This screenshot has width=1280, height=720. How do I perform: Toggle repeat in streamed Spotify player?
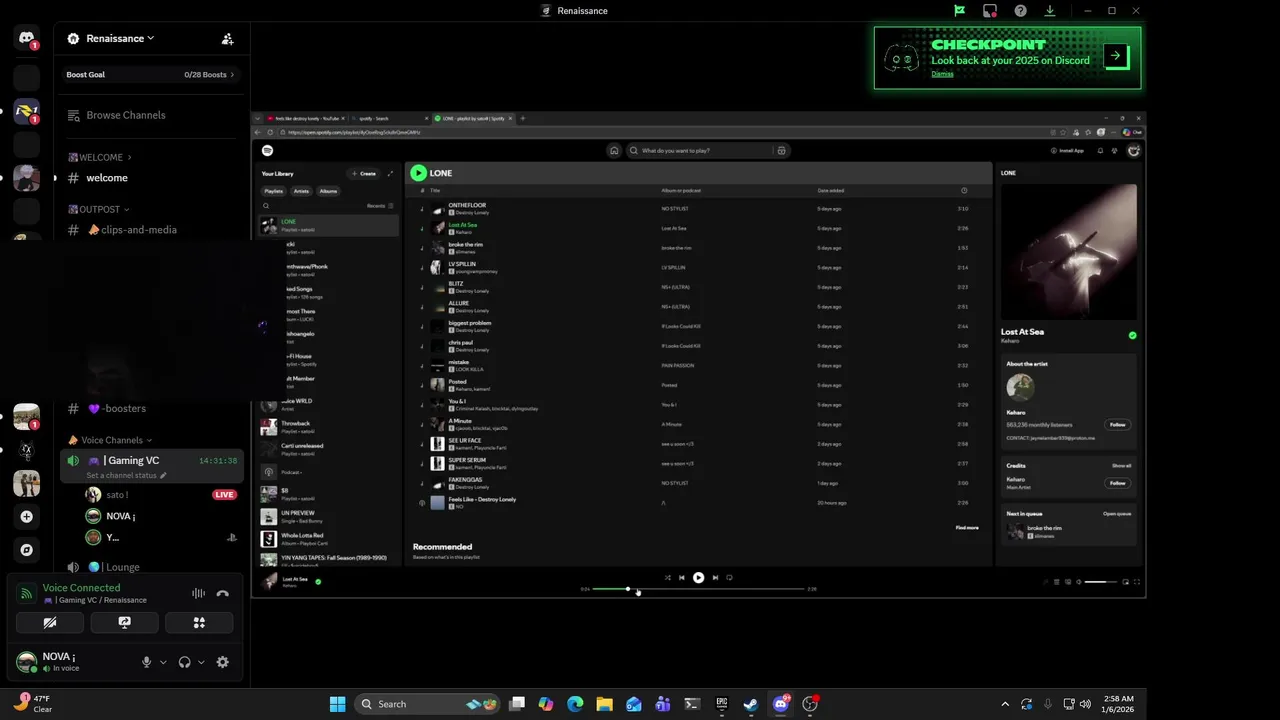(729, 577)
